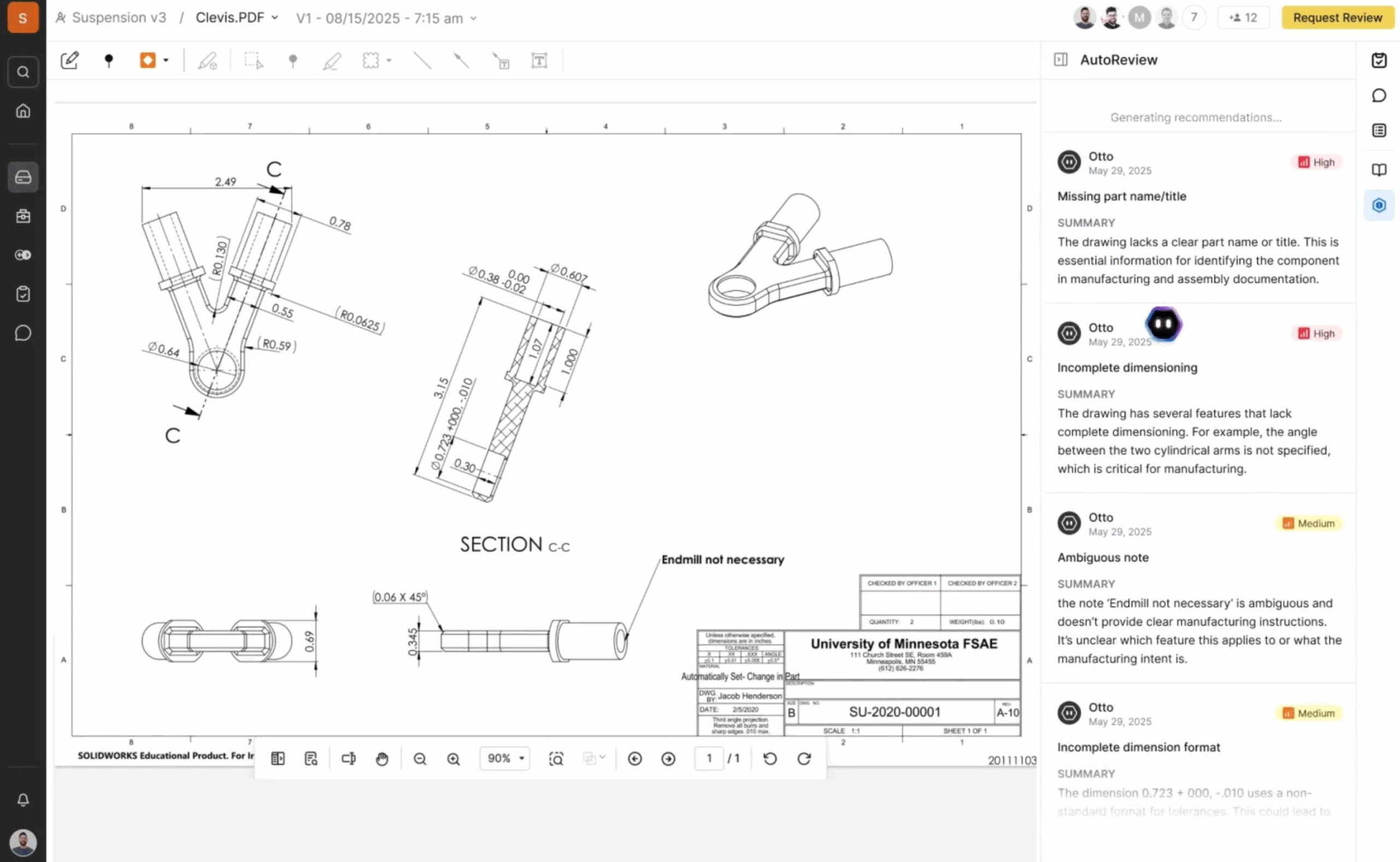Click the orange shape annotation tool
This screenshot has width=1400, height=862.
pyautogui.click(x=148, y=61)
